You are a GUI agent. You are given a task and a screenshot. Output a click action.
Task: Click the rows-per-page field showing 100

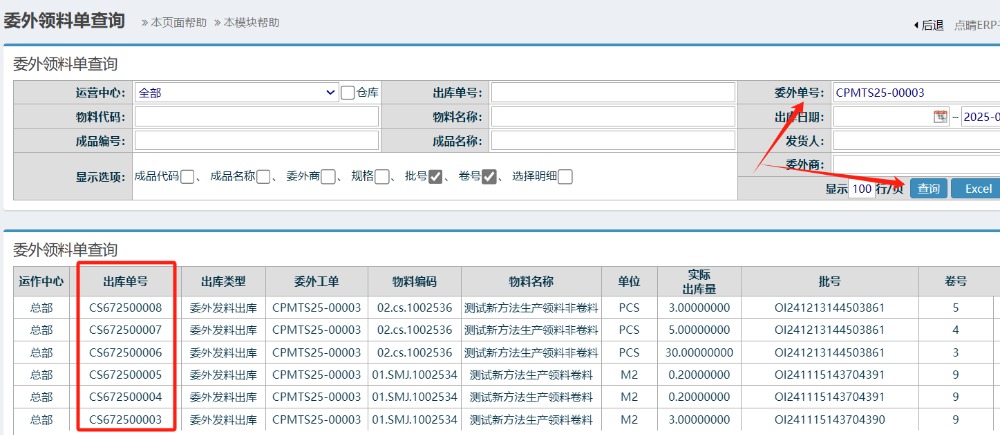tap(861, 189)
